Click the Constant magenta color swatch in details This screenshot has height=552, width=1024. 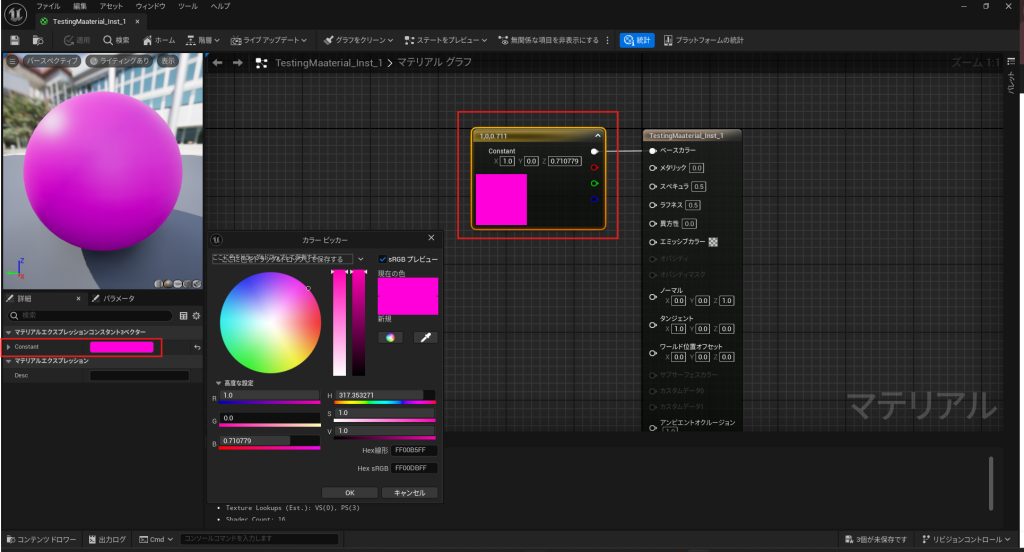click(122, 347)
